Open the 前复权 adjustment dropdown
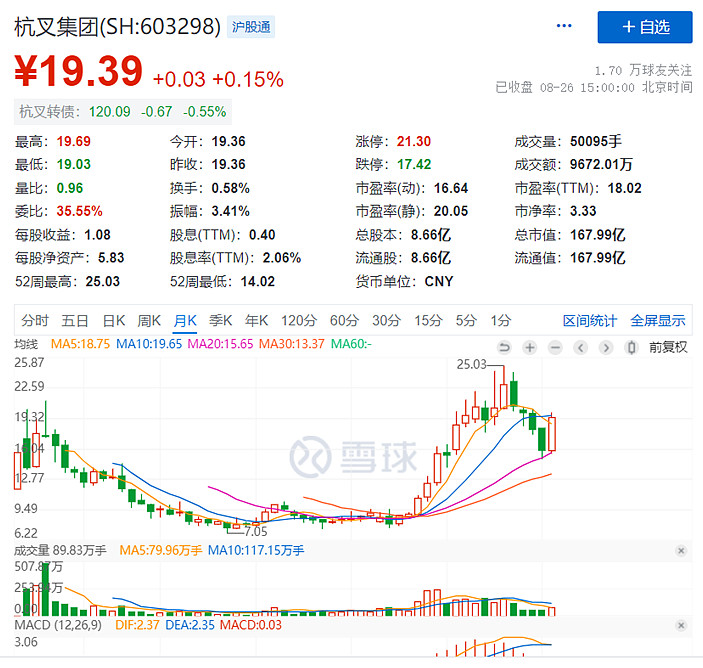The image size is (703, 668). 668,347
